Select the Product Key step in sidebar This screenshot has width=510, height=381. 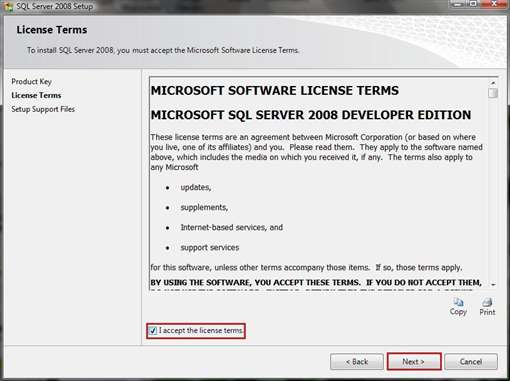click(x=32, y=82)
